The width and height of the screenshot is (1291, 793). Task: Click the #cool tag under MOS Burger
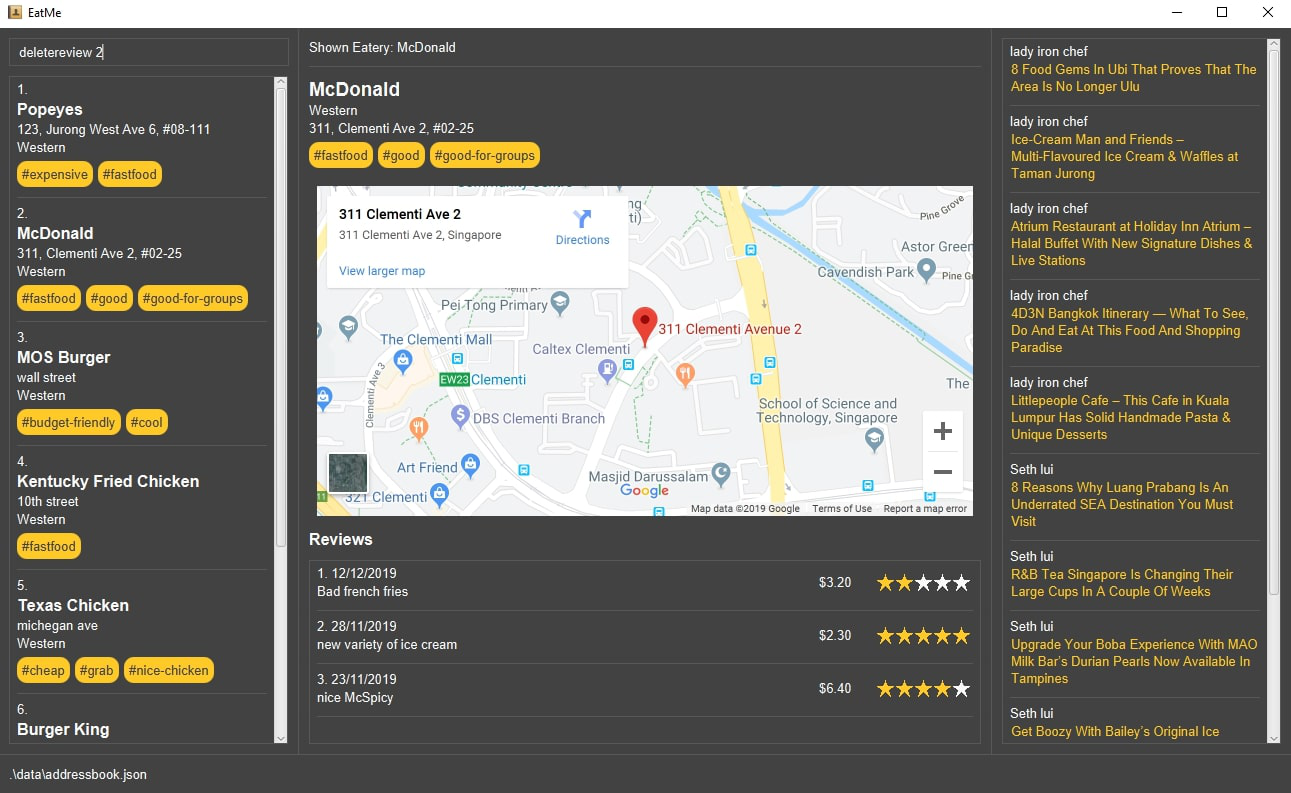147,422
